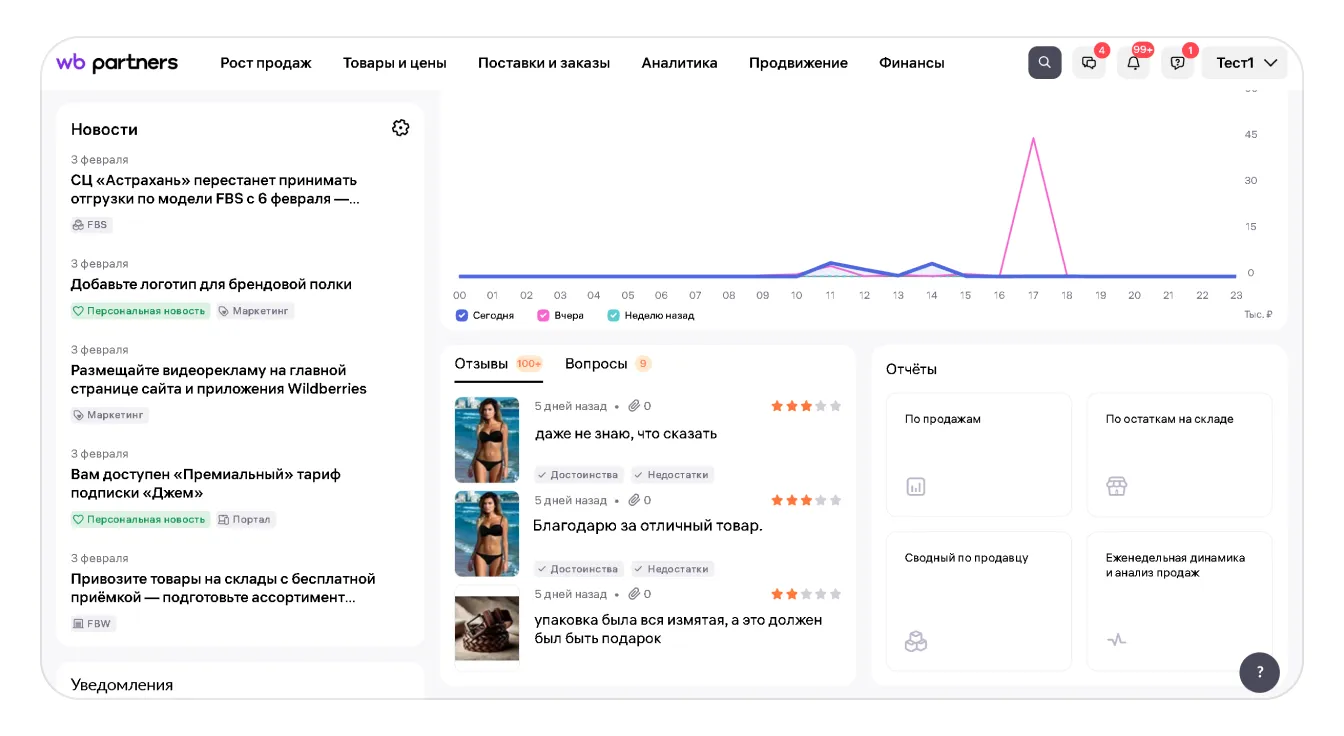Select the "Отзывы" tab
The height and width of the screenshot is (736, 1344).
tap(481, 364)
